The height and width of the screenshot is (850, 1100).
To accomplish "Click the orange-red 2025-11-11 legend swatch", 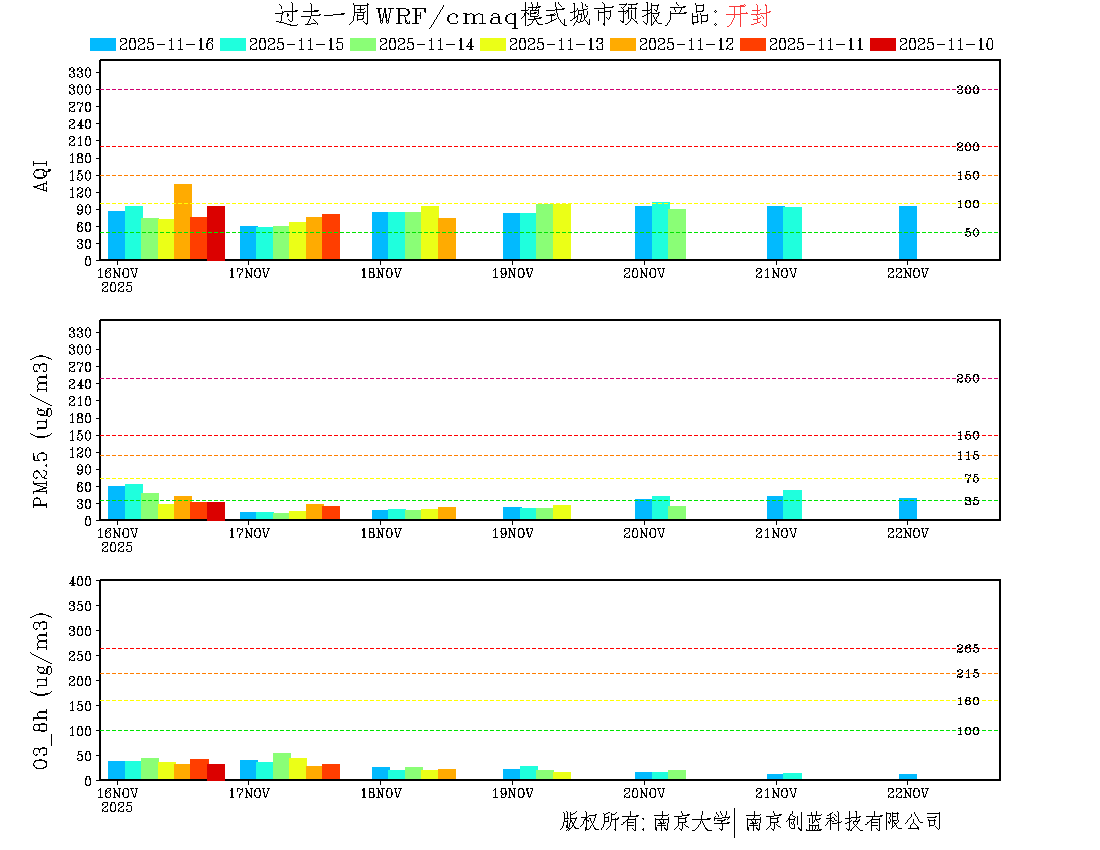I will 753,44.
